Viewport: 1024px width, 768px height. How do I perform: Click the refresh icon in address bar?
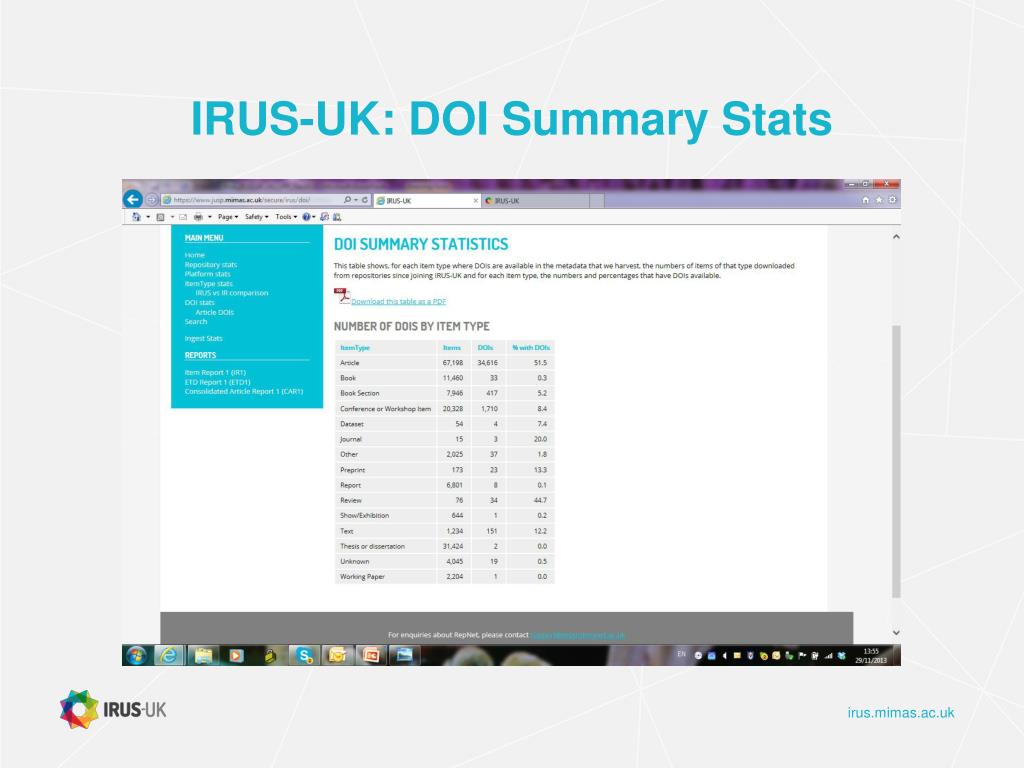pyautogui.click(x=365, y=200)
